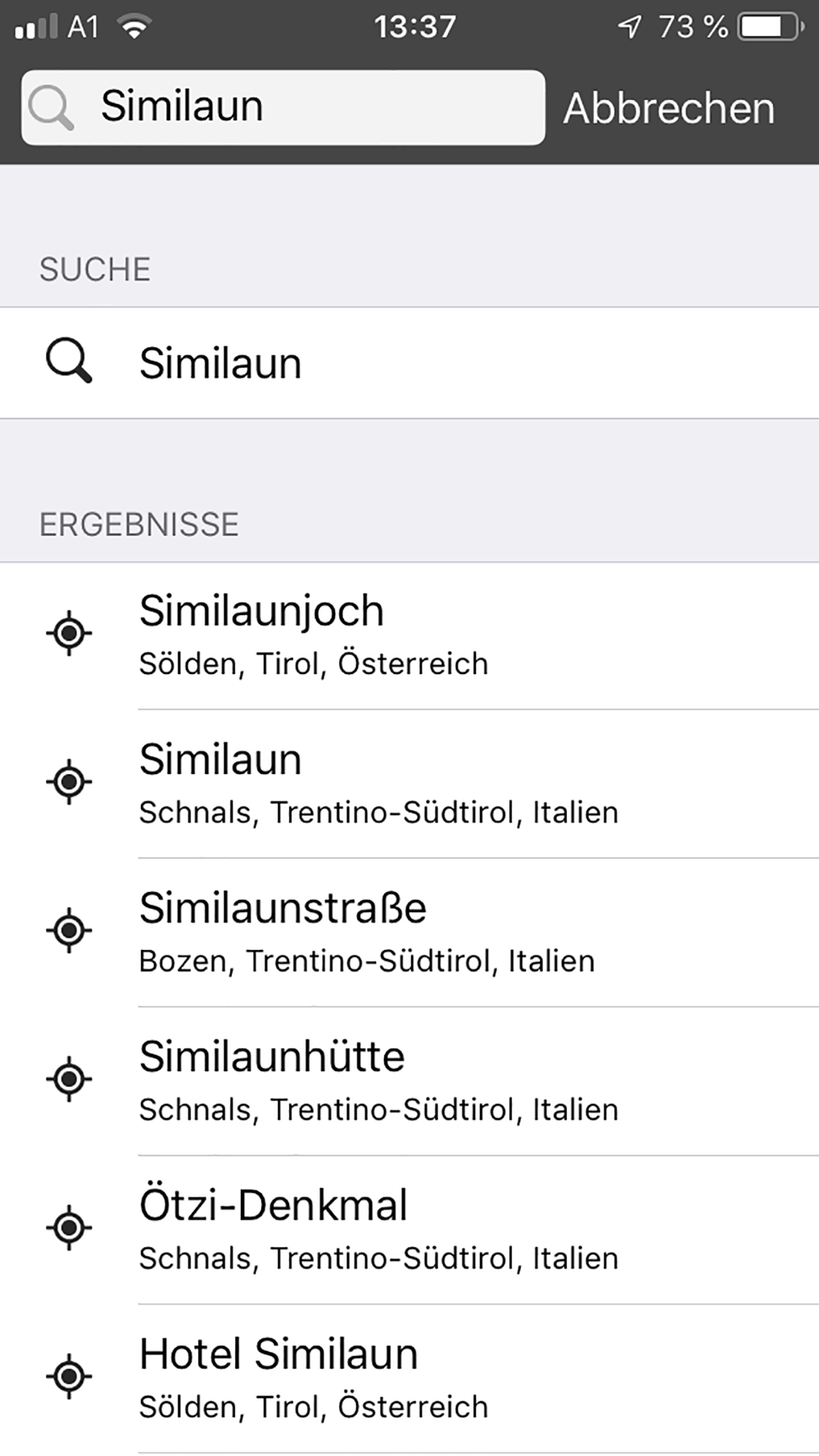The image size is (819, 1456).
Task: Open the Similaunjoch result in Sölden
Action: [x=409, y=635]
